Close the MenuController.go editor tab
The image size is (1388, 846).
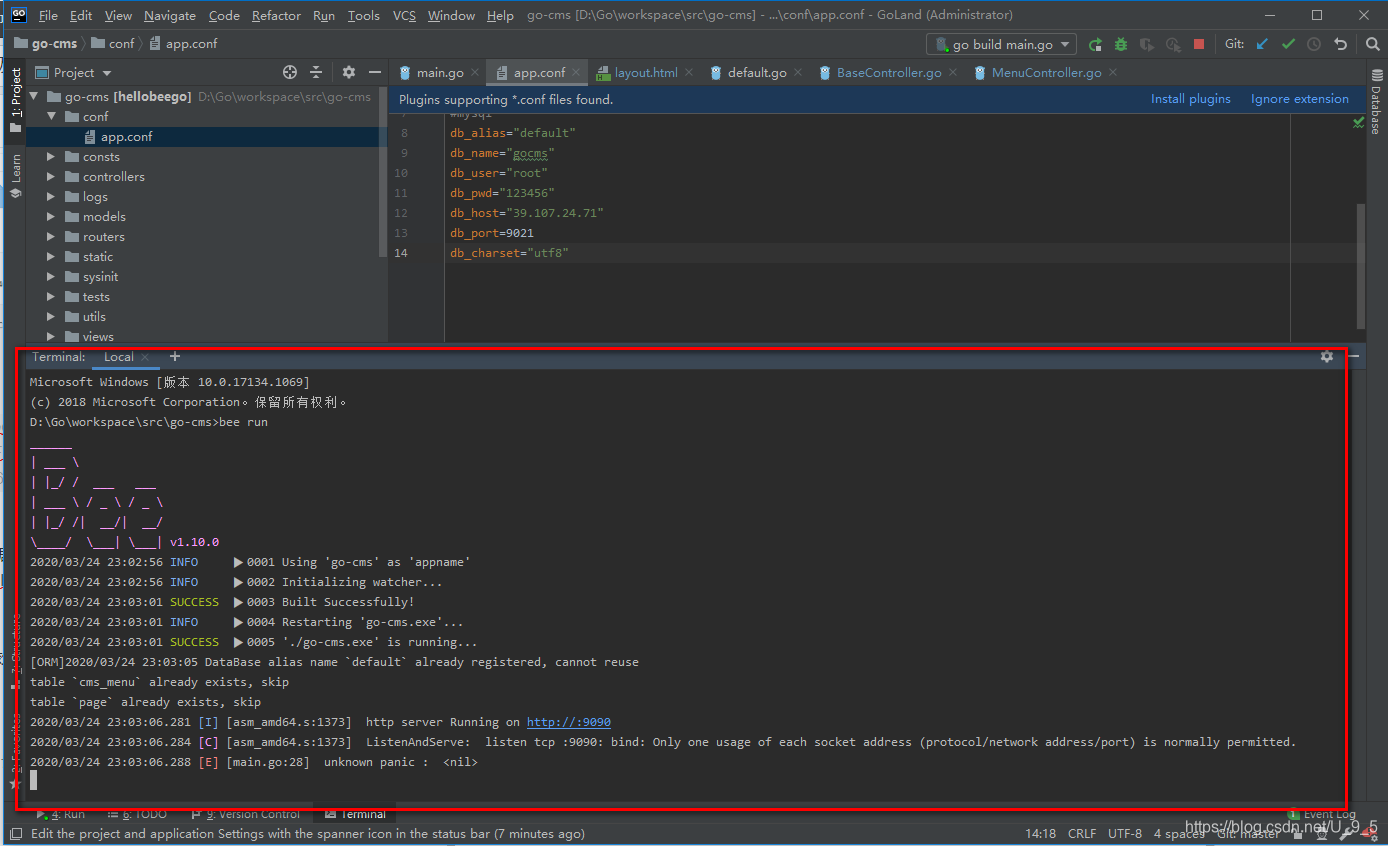[x=1113, y=73]
